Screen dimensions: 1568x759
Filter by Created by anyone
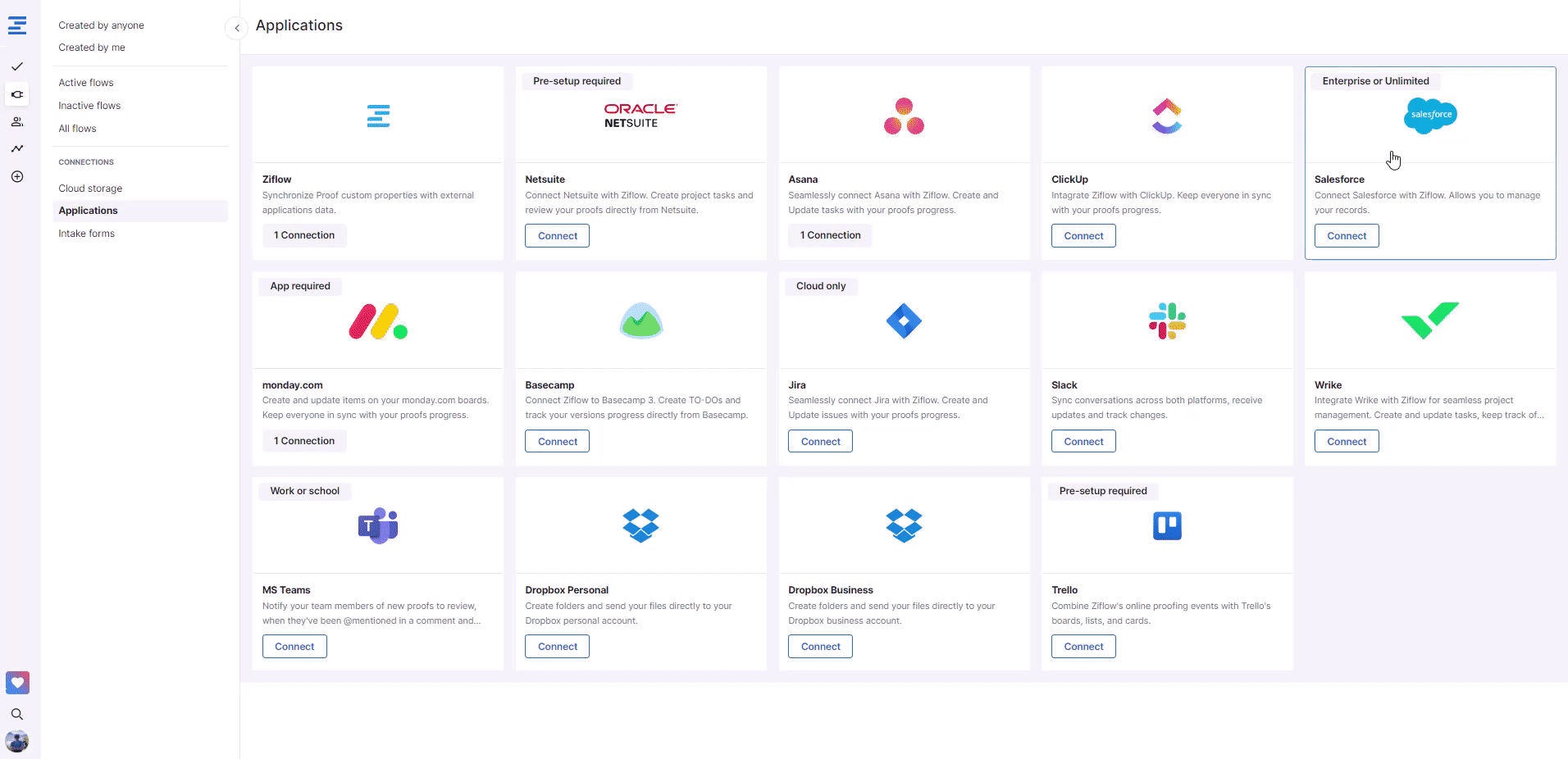pos(101,25)
